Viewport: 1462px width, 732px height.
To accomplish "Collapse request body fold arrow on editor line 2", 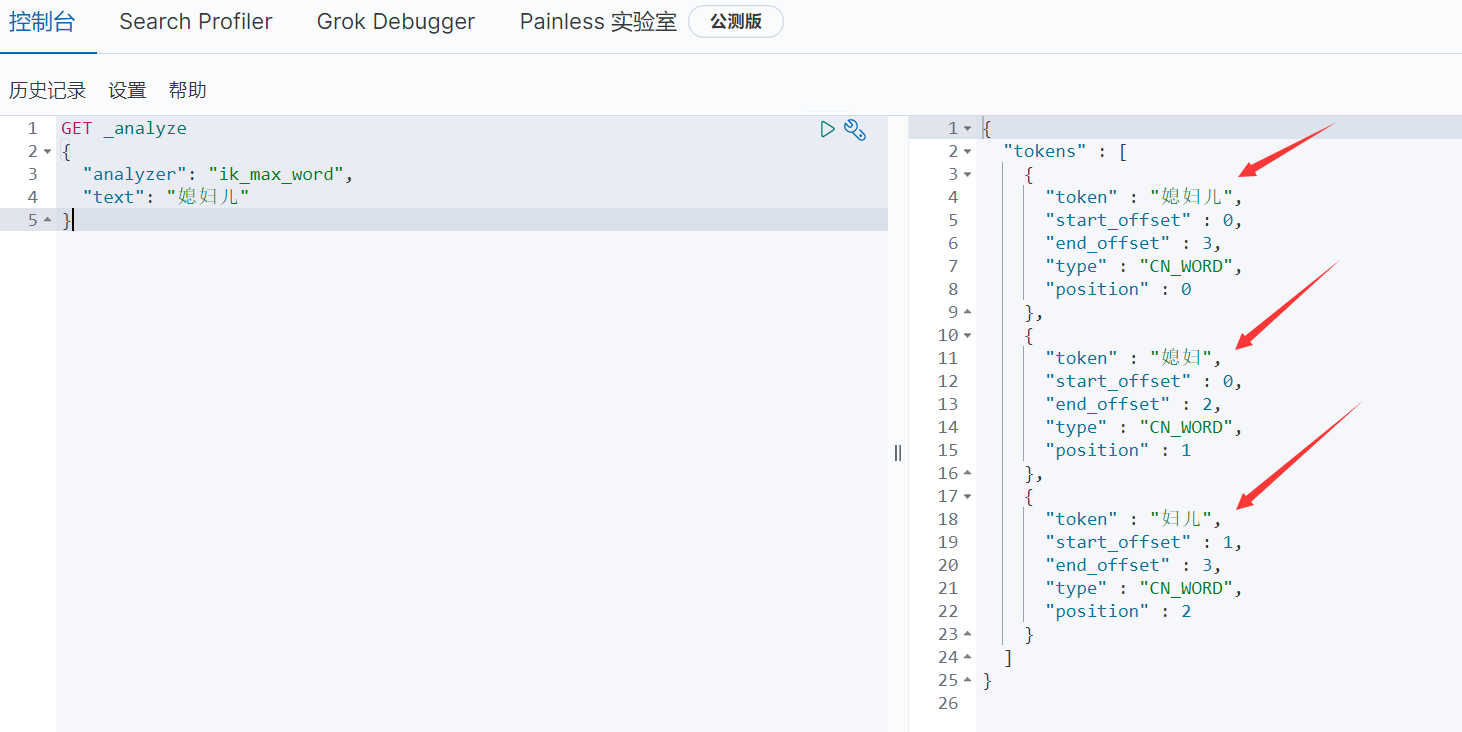I will tap(47, 152).
